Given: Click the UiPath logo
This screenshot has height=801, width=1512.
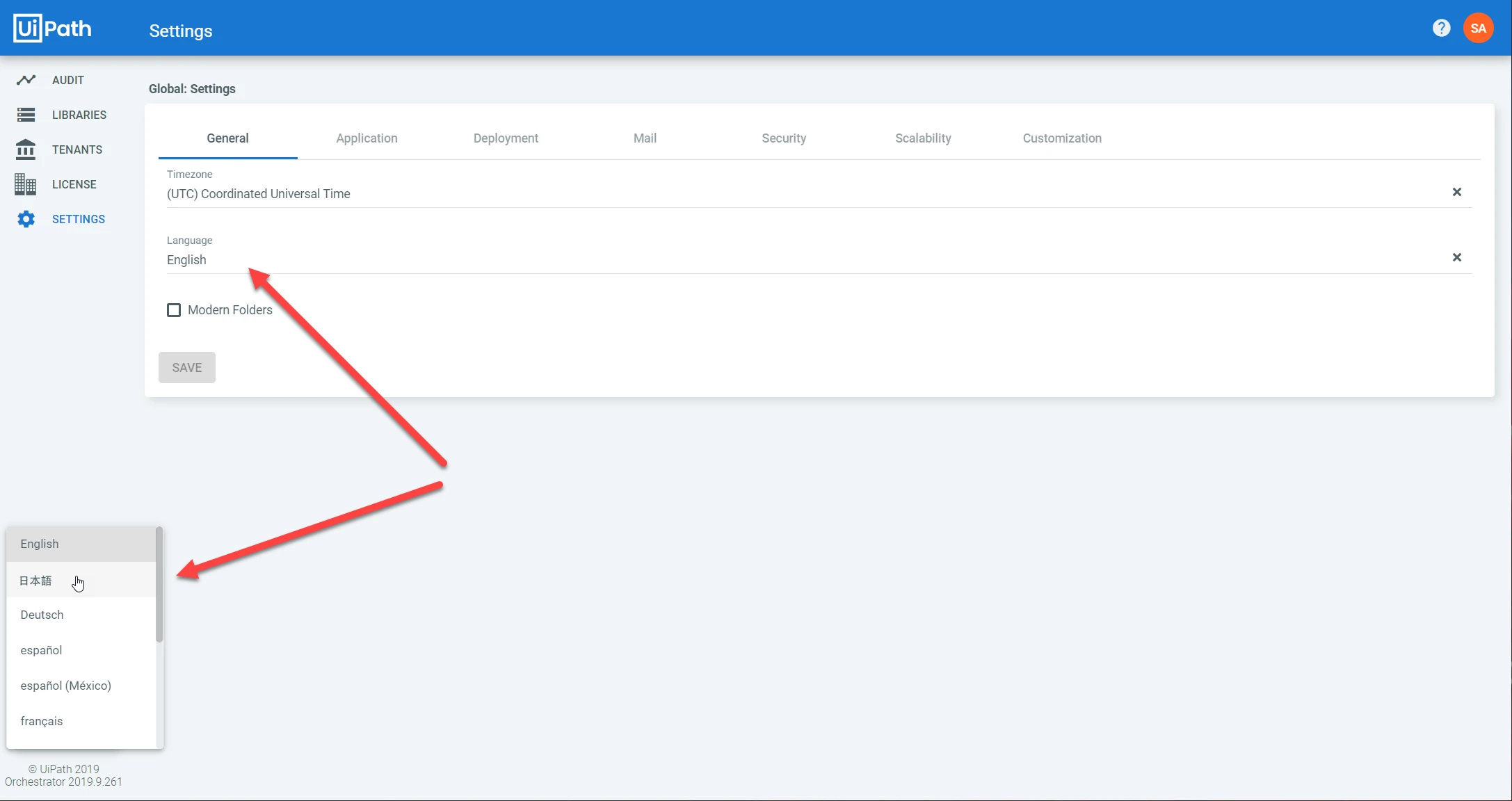Looking at the screenshot, I should pyautogui.click(x=52, y=29).
